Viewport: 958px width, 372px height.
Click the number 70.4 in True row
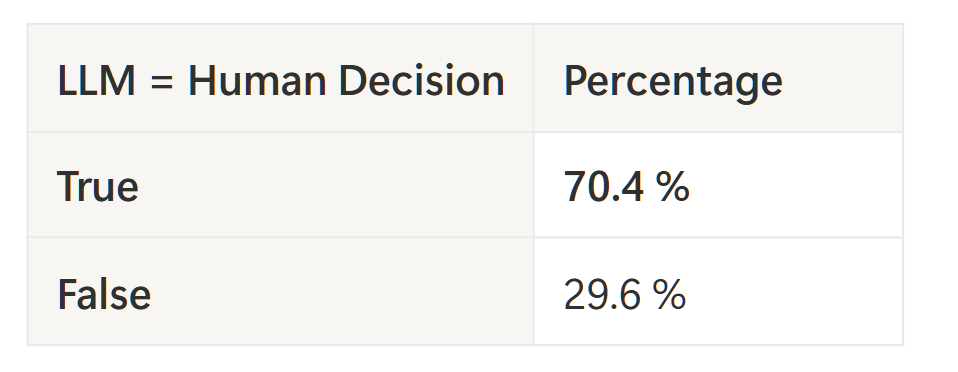(x=604, y=186)
